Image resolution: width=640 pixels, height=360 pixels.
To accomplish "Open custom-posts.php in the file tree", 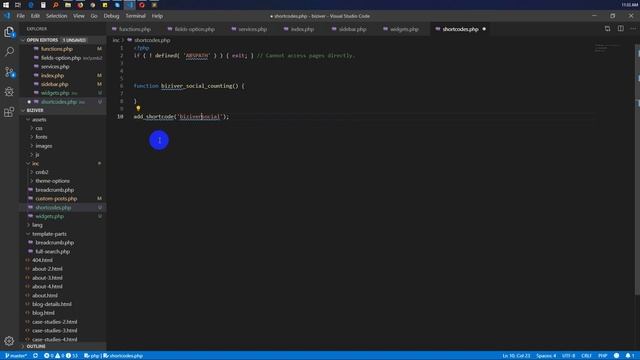I will [x=63, y=198].
